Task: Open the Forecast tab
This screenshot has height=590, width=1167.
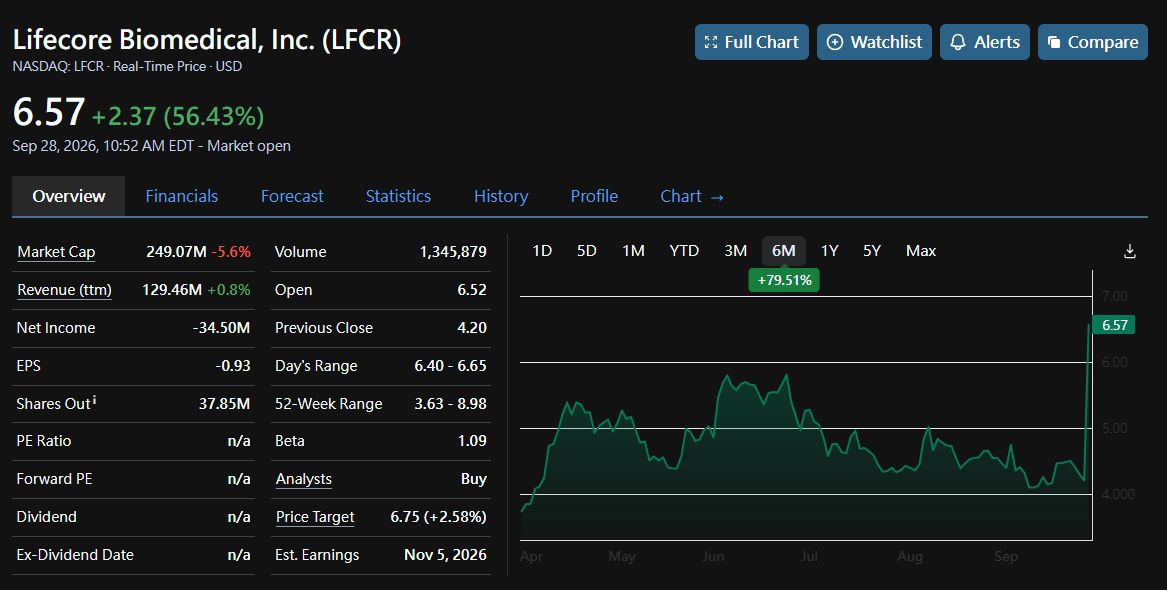Action: click(x=292, y=196)
